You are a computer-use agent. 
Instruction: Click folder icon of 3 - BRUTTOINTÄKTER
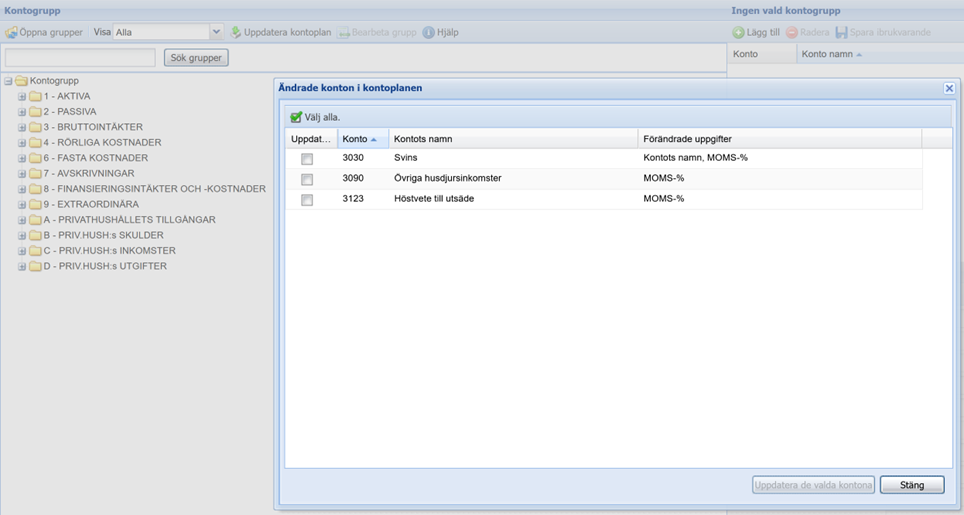[35, 127]
